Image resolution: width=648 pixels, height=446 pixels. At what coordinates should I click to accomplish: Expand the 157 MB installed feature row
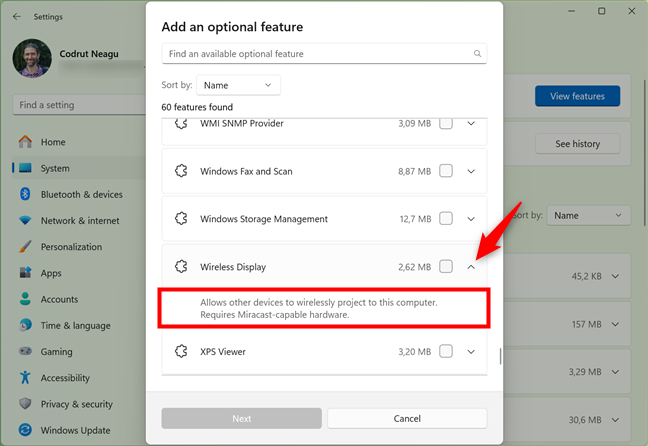tap(615, 324)
